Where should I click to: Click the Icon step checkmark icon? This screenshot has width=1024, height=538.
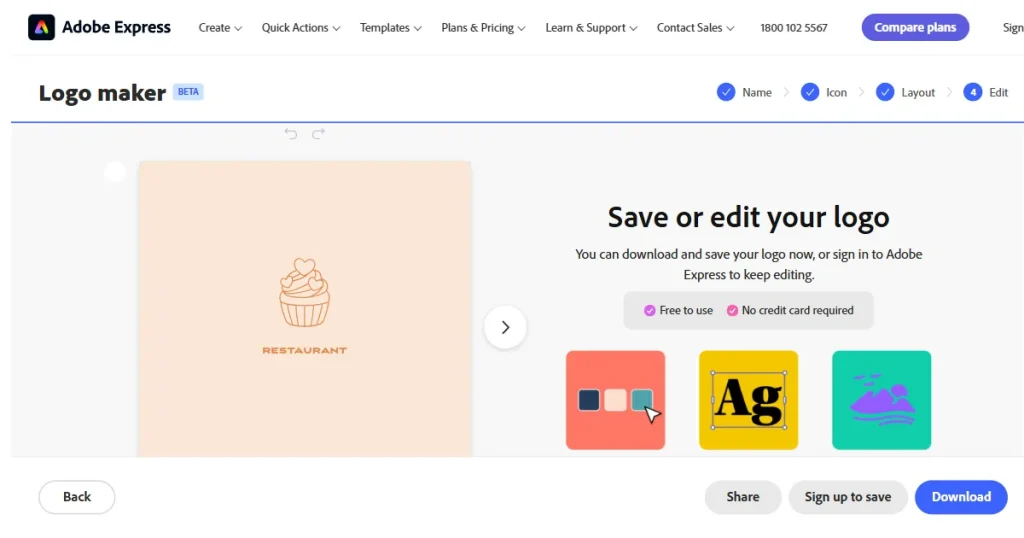pyautogui.click(x=810, y=92)
